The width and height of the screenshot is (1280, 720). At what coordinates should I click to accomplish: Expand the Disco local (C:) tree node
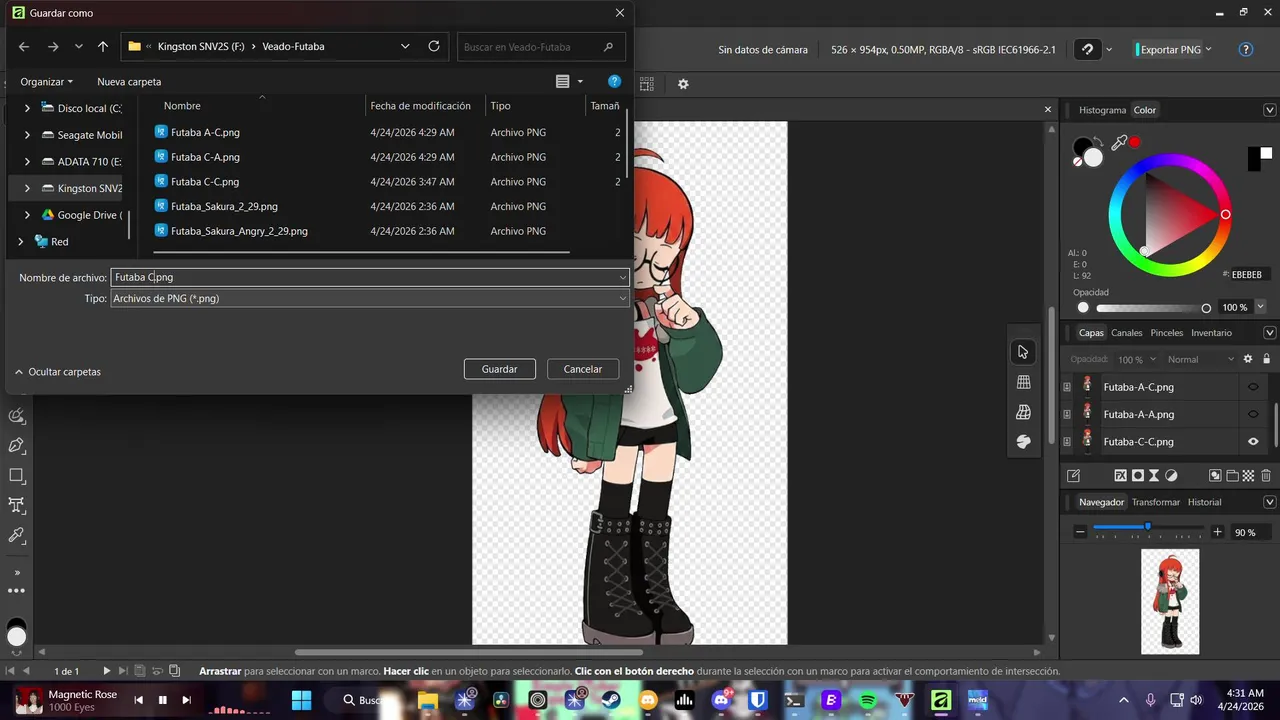tap(27, 108)
